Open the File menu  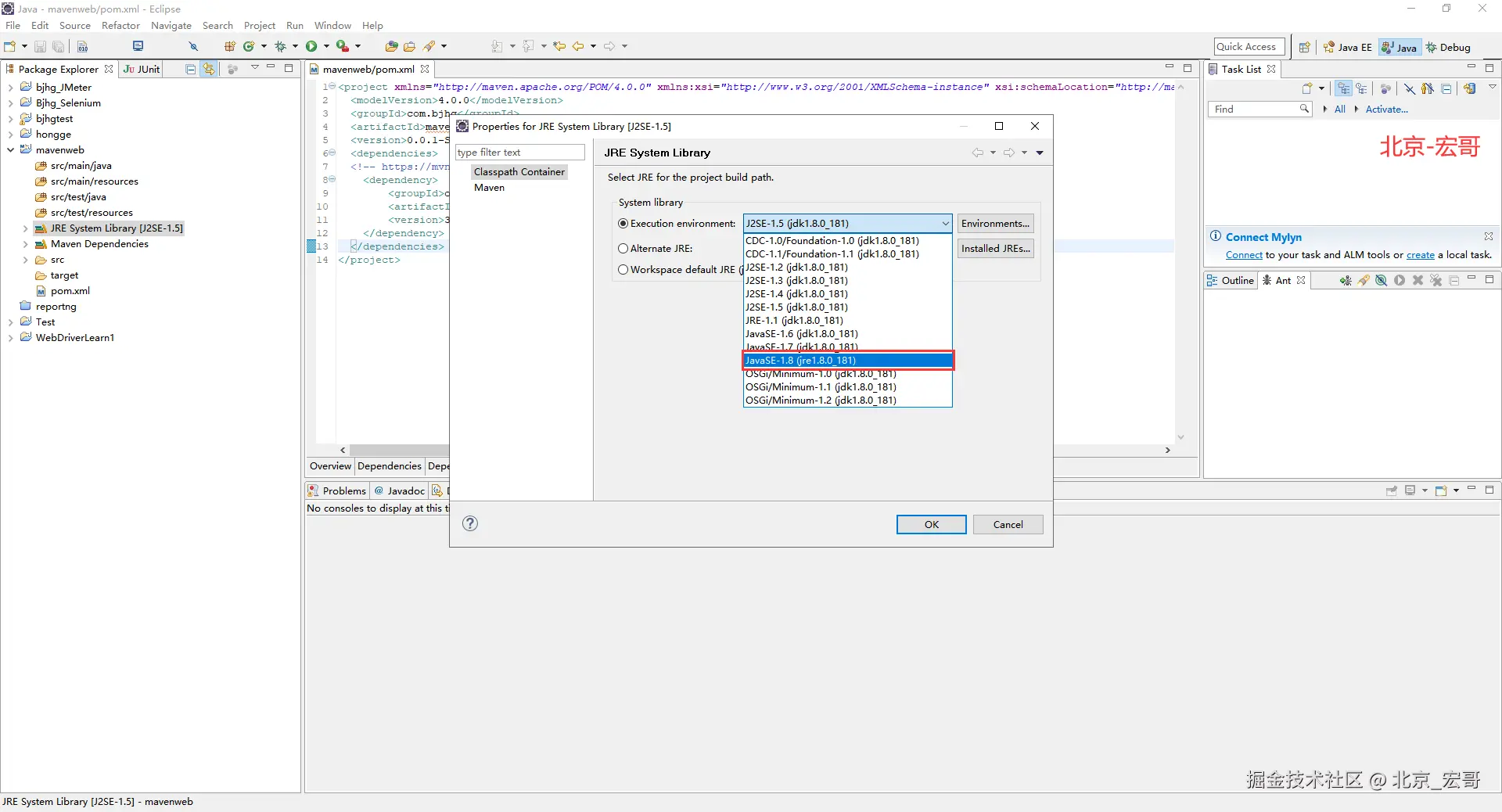click(13, 26)
